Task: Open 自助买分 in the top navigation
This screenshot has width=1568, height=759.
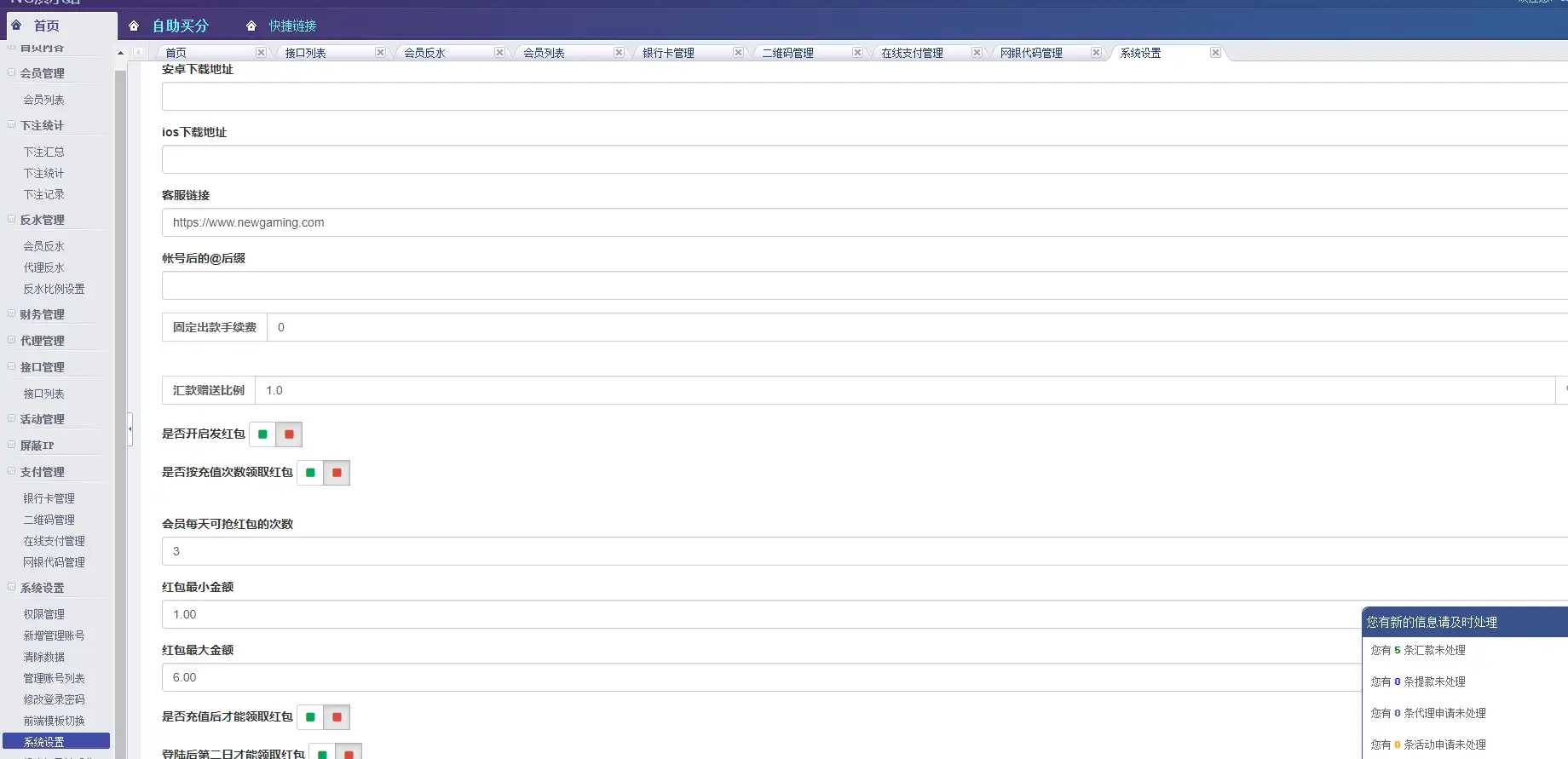Action: (x=181, y=26)
